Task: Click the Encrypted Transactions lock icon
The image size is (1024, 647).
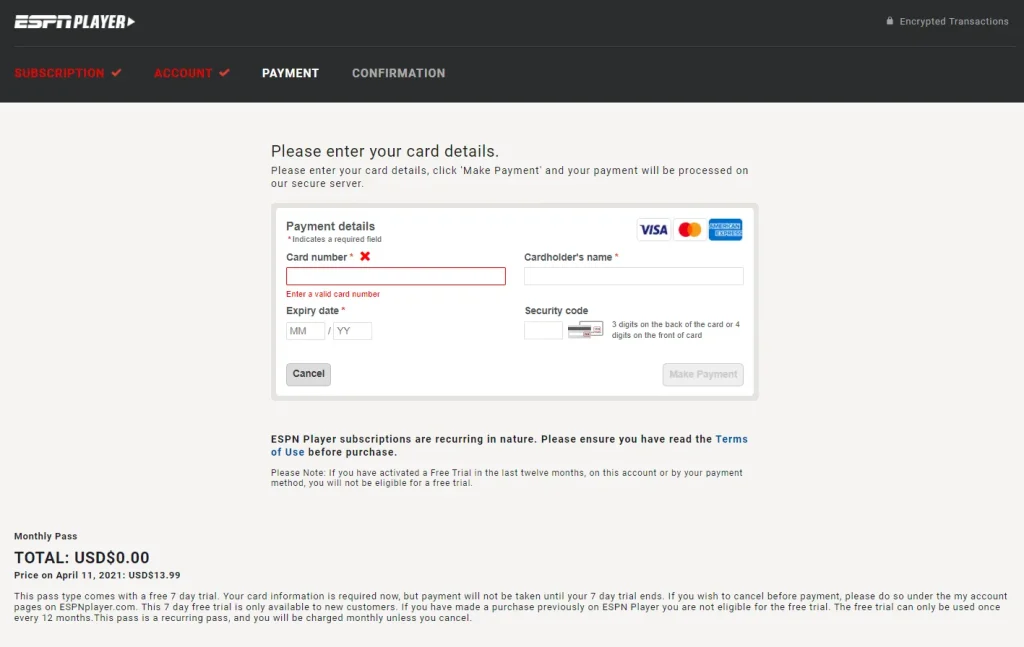Action: tap(889, 21)
